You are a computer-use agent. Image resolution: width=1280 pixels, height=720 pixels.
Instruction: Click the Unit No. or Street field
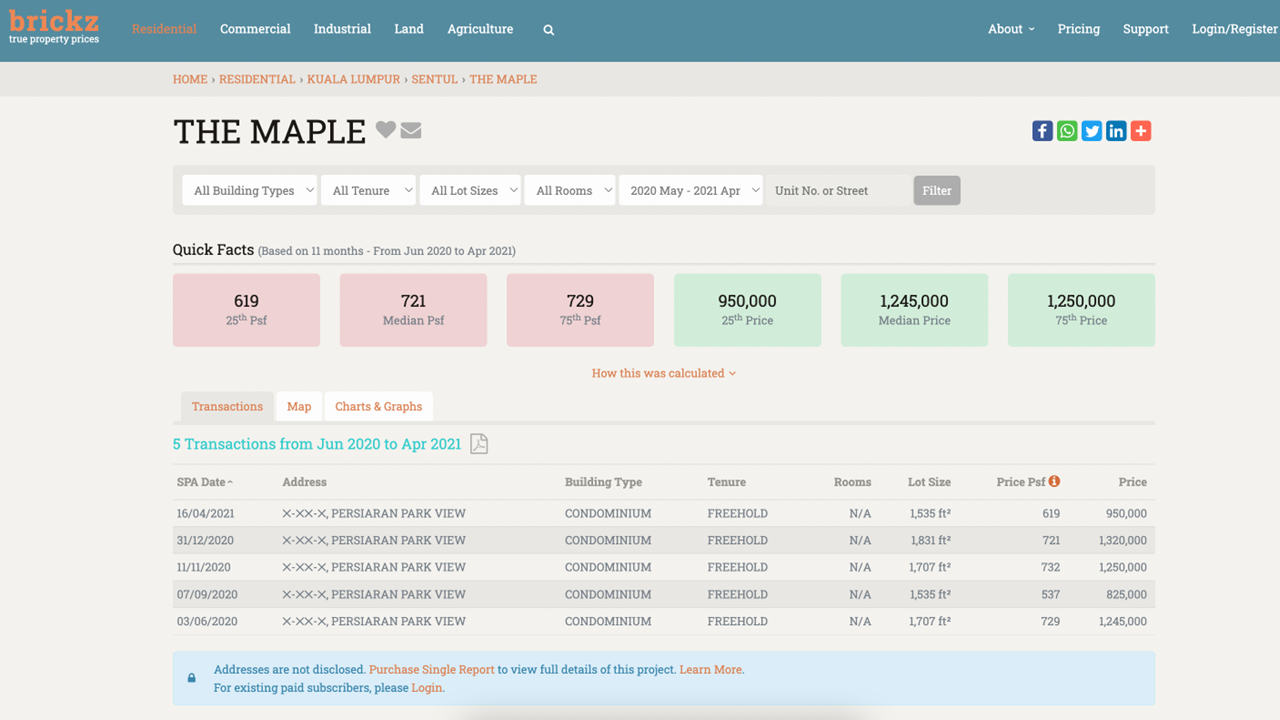click(x=838, y=190)
